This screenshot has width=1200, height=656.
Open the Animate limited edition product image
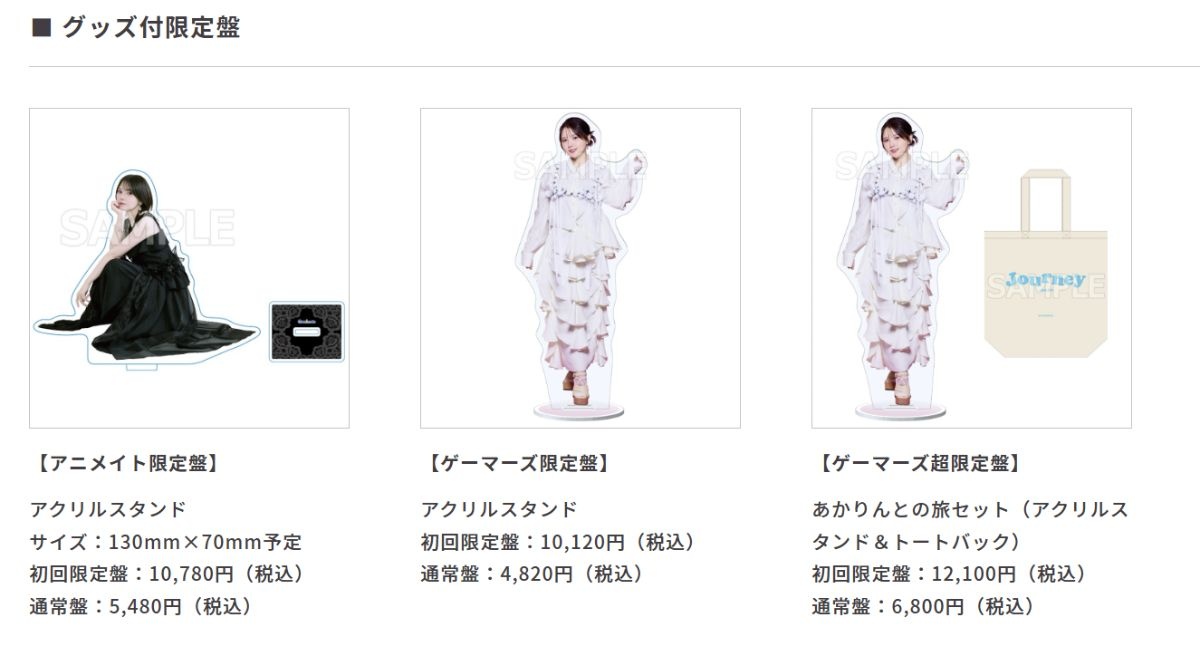coord(189,268)
